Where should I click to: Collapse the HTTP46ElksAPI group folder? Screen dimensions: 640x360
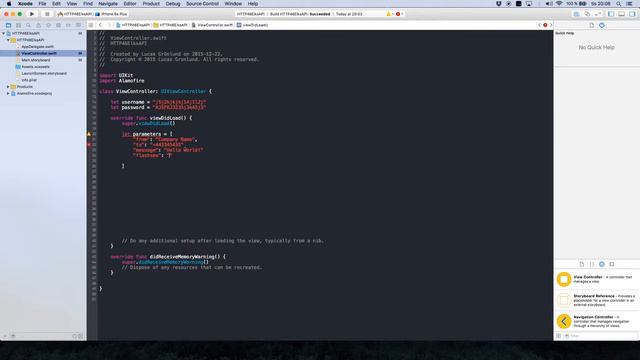[8, 40]
